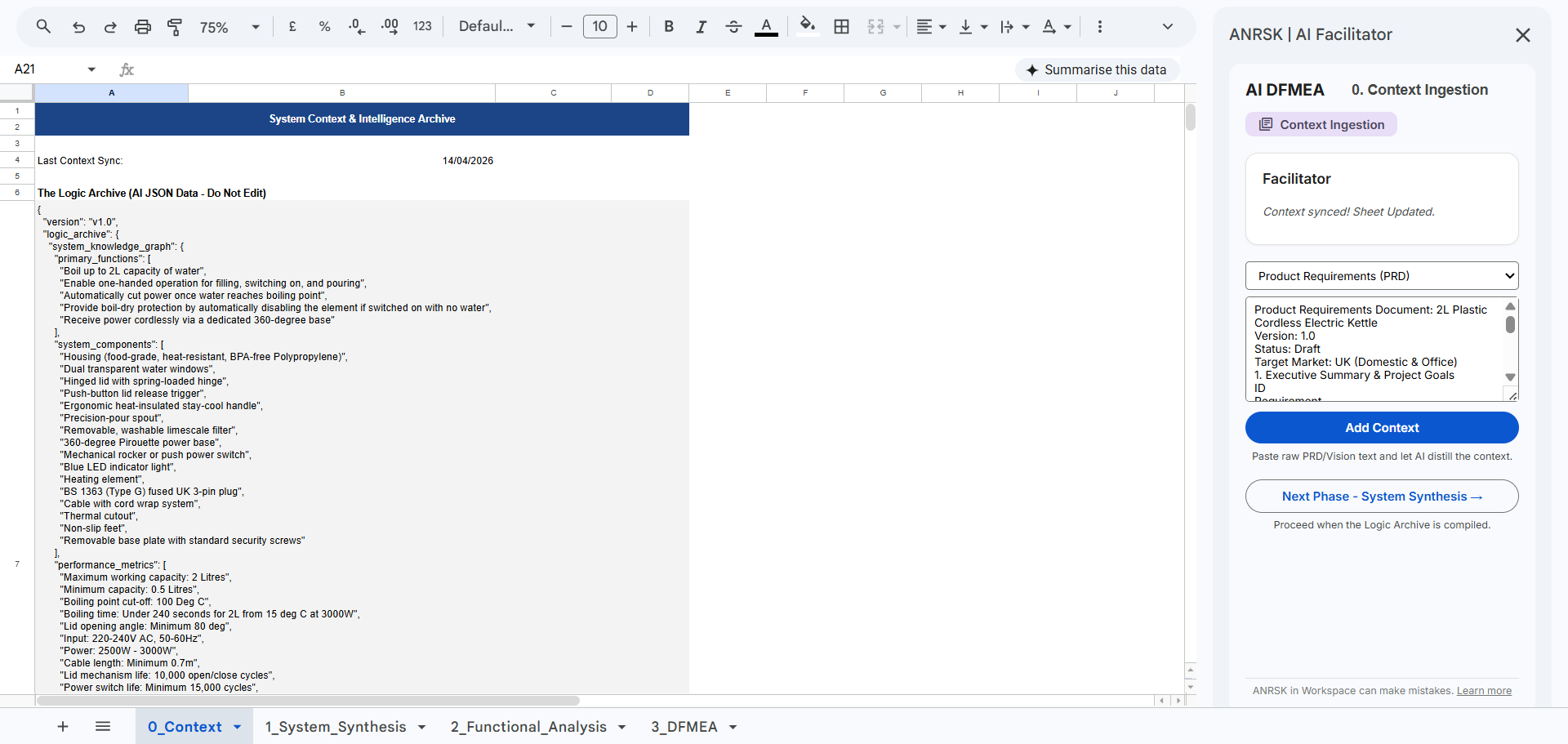Expand the zoom level dropdown

255,26
